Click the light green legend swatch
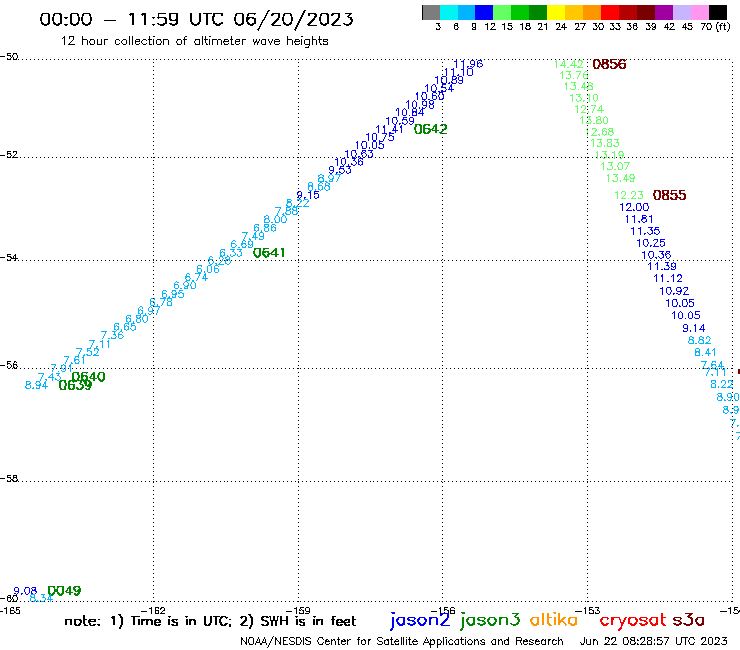740x650 pixels. coord(502,12)
